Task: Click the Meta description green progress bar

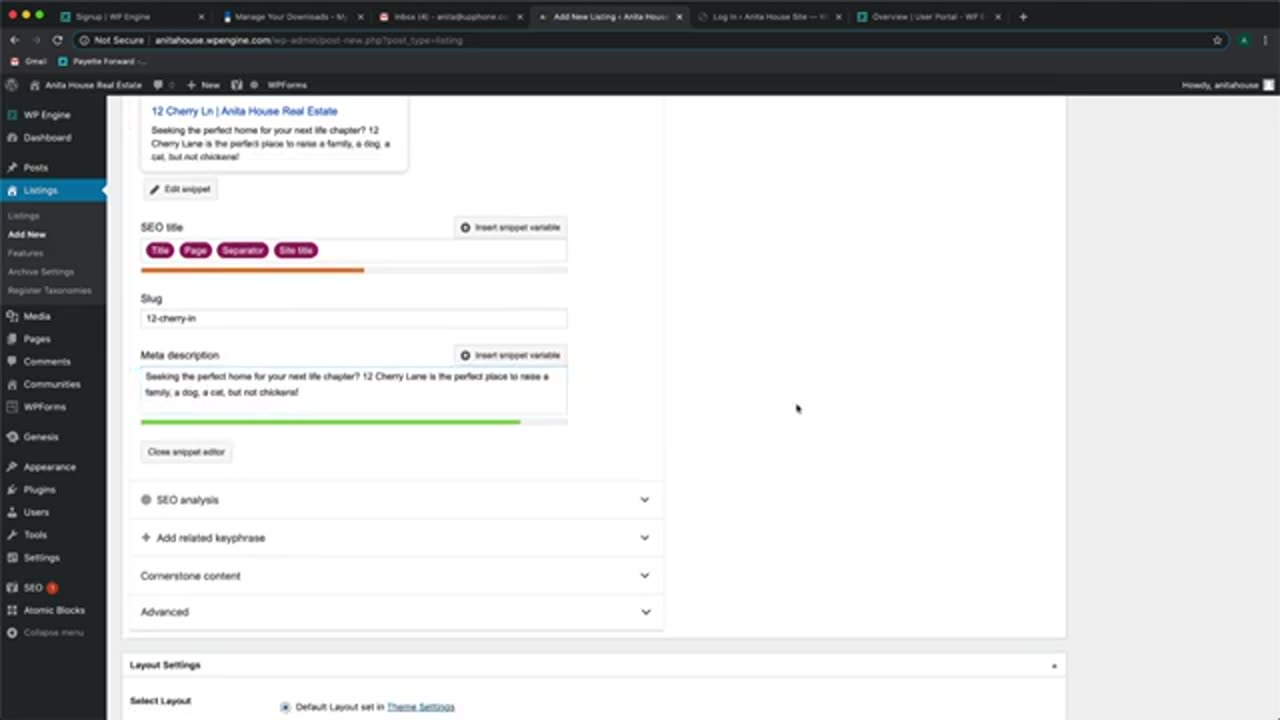Action: [x=330, y=422]
